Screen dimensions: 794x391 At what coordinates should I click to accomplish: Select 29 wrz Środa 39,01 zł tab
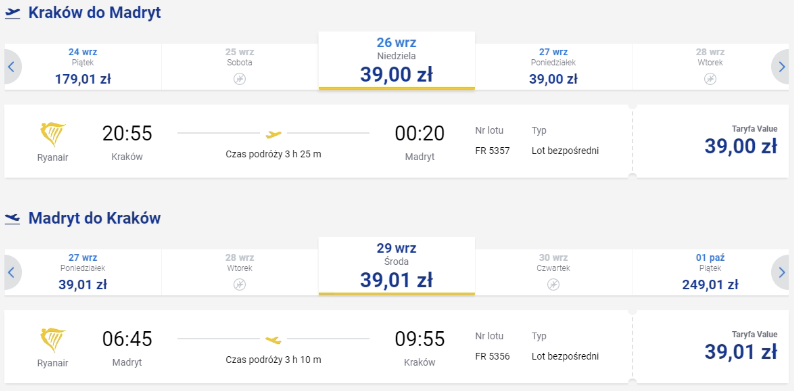(x=396, y=266)
